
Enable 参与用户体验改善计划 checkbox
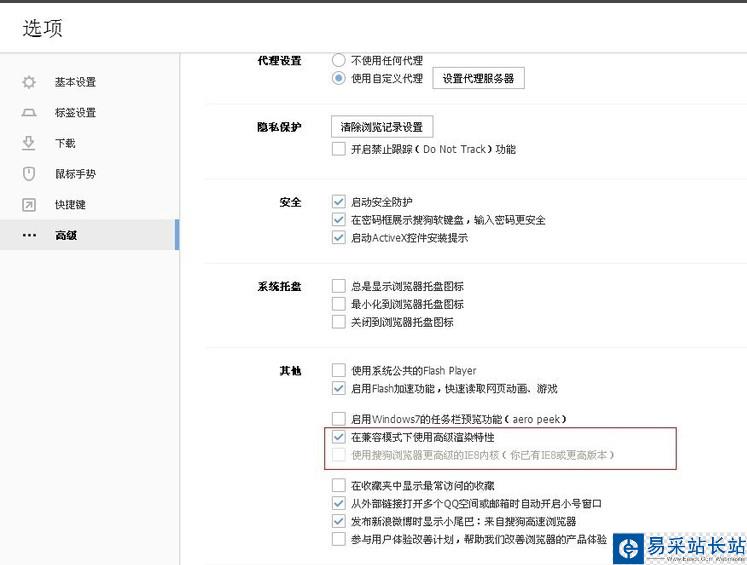point(338,539)
